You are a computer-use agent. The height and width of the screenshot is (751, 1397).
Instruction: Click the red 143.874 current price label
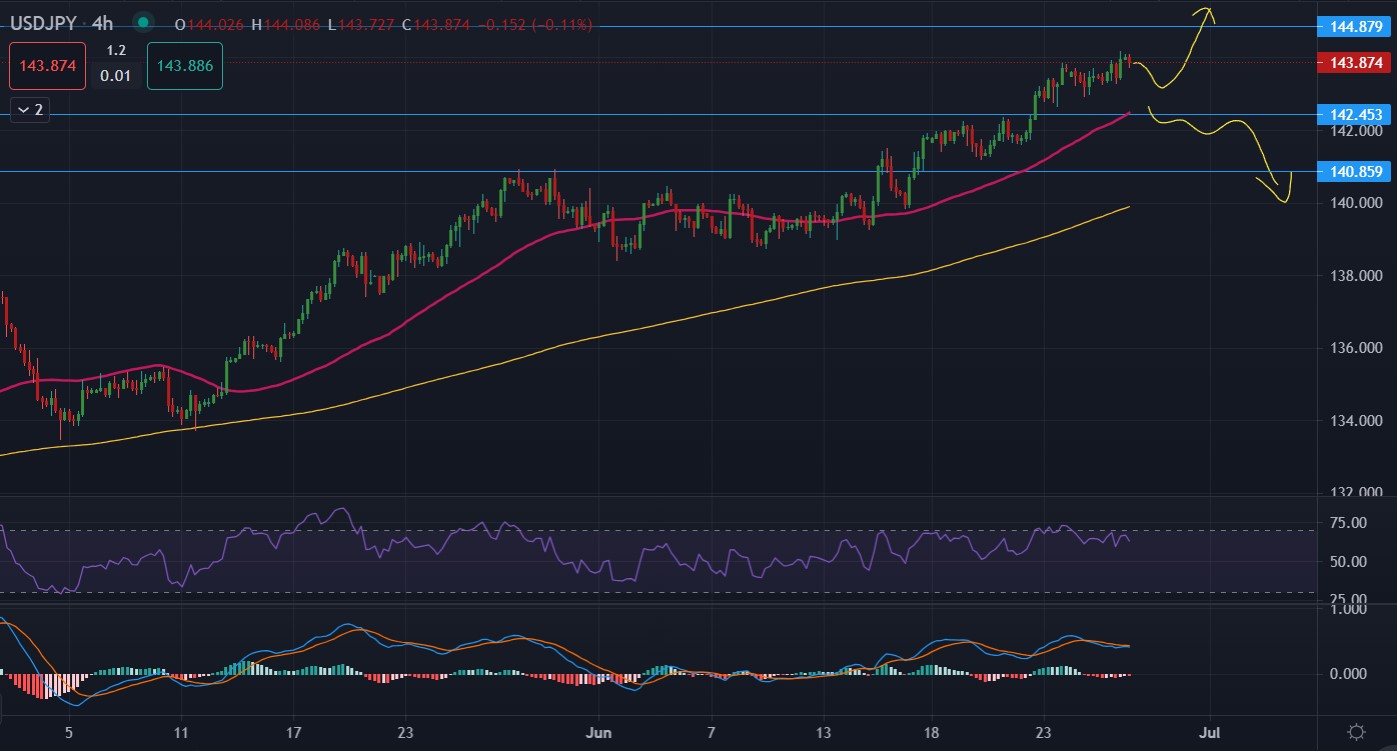point(1355,63)
